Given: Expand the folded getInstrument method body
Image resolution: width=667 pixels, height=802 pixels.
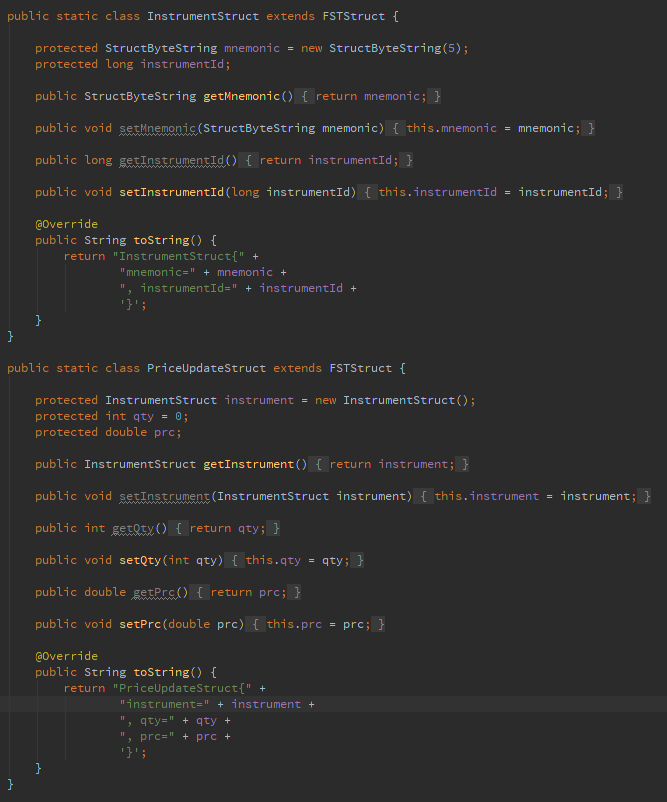Looking at the screenshot, I should tap(389, 464).
